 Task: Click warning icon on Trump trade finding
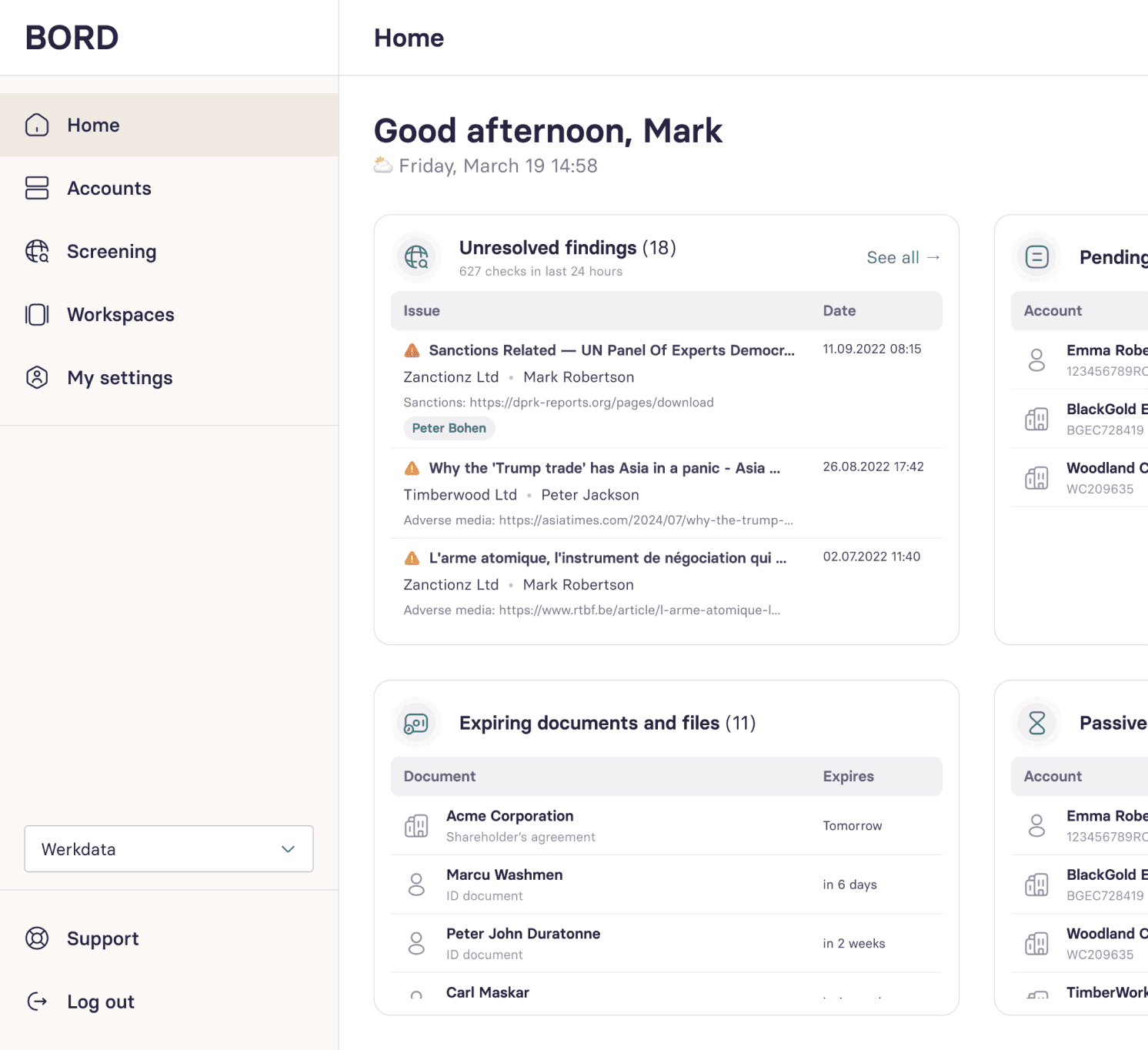tap(412, 468)
